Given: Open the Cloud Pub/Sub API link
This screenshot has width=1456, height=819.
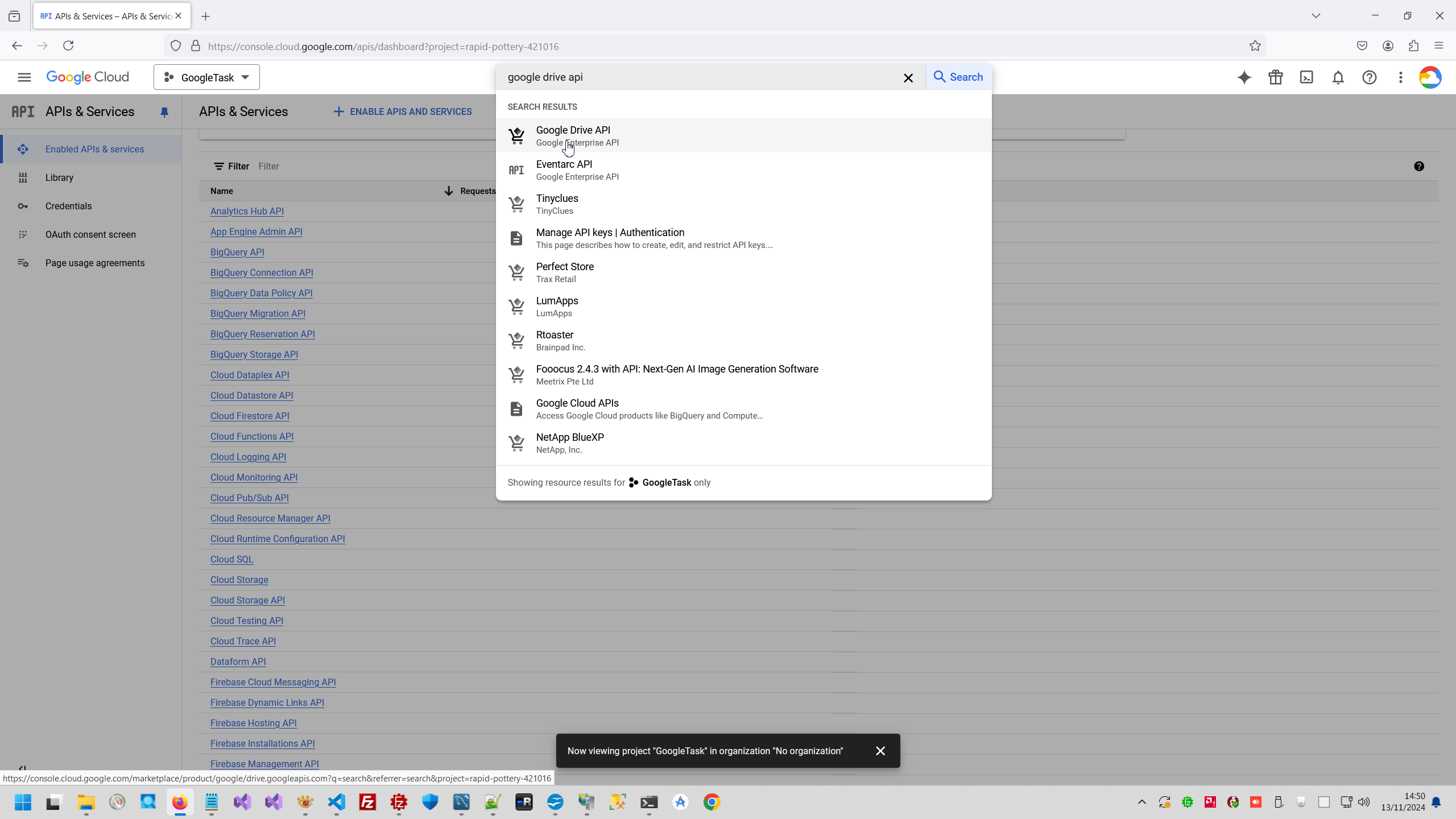Looking at the screenshot, I should coord(249,498).
